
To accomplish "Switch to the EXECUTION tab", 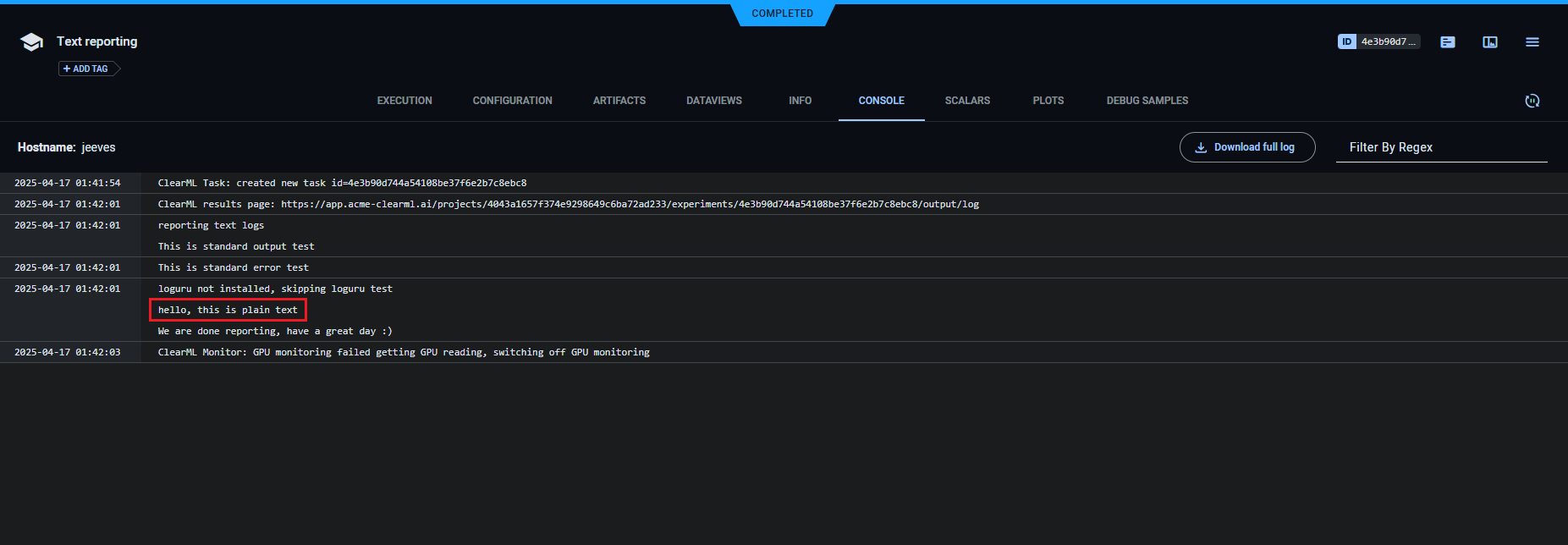I will tap(404, 101).
